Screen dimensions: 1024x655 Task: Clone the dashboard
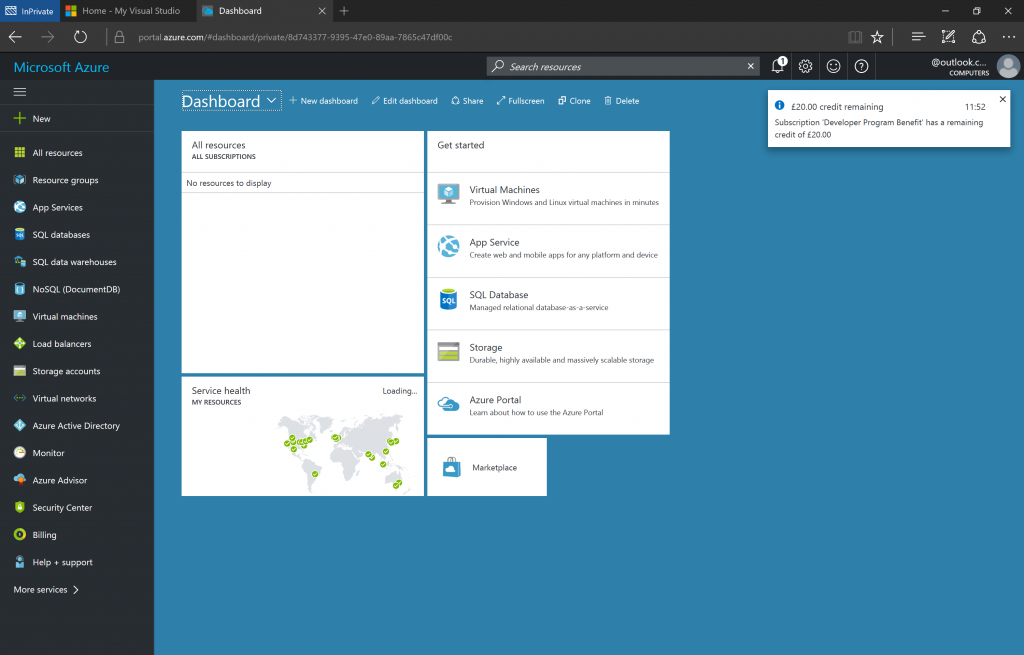coord(574,101)
